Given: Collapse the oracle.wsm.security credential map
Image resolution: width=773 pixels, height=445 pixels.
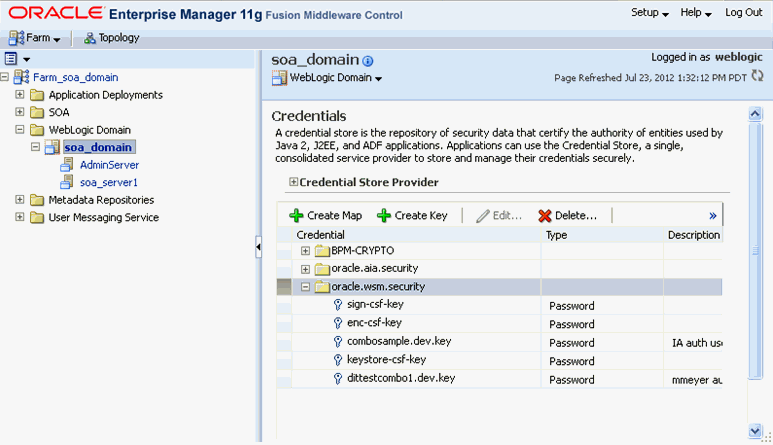Looking at the screenshot, I should pos(306,287).
